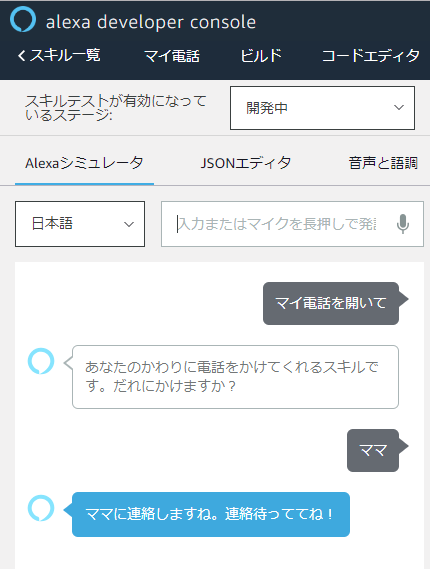Click Alexa avatar beside ママに連絡 response
The height and width of the screenshot is (569, 430).
pos(41,508)
